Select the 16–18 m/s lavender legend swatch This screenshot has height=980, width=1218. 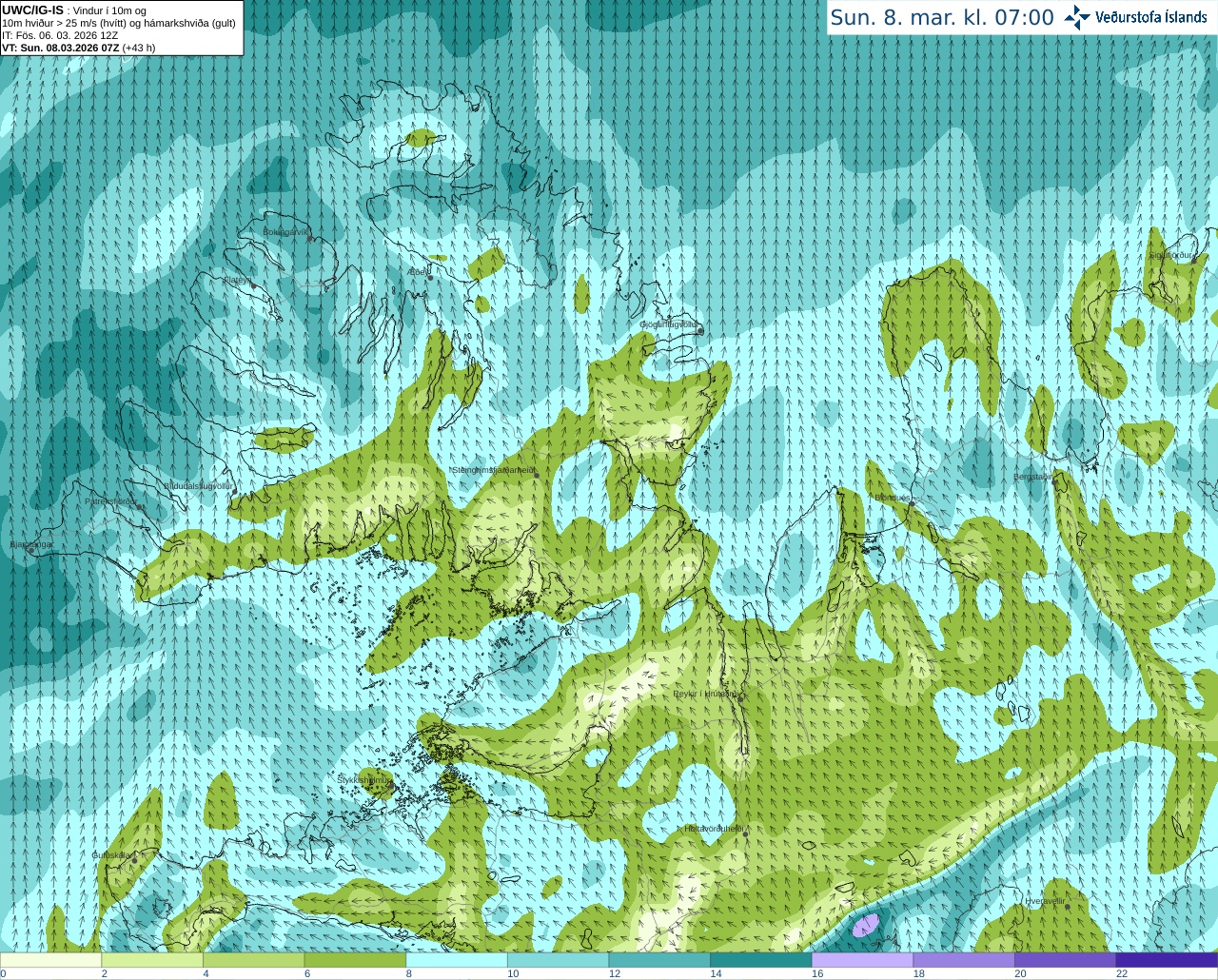tap(862, 960)
